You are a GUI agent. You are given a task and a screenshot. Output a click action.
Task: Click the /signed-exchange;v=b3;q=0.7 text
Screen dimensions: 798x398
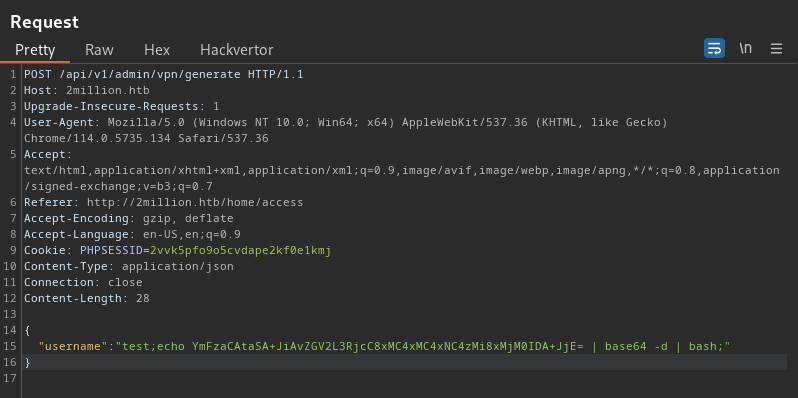pyautogui.click(x=118, y=186)
